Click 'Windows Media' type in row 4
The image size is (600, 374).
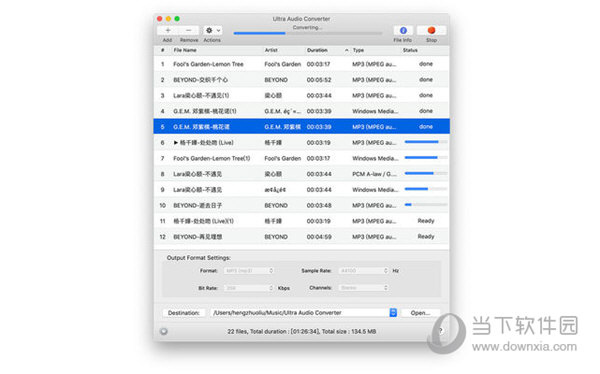pos(375,111)
